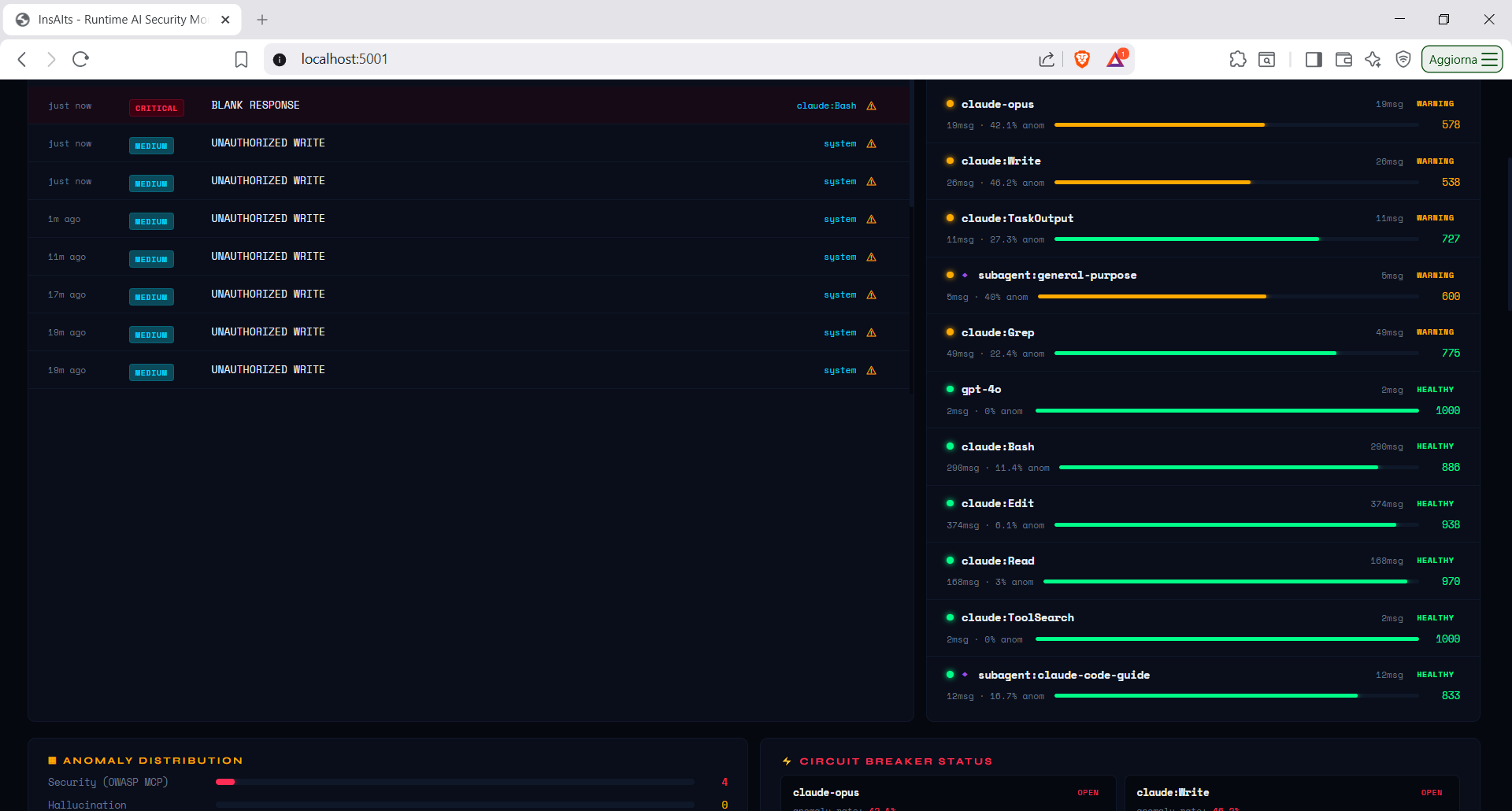Click the bookmark page icon

(242, 59)
